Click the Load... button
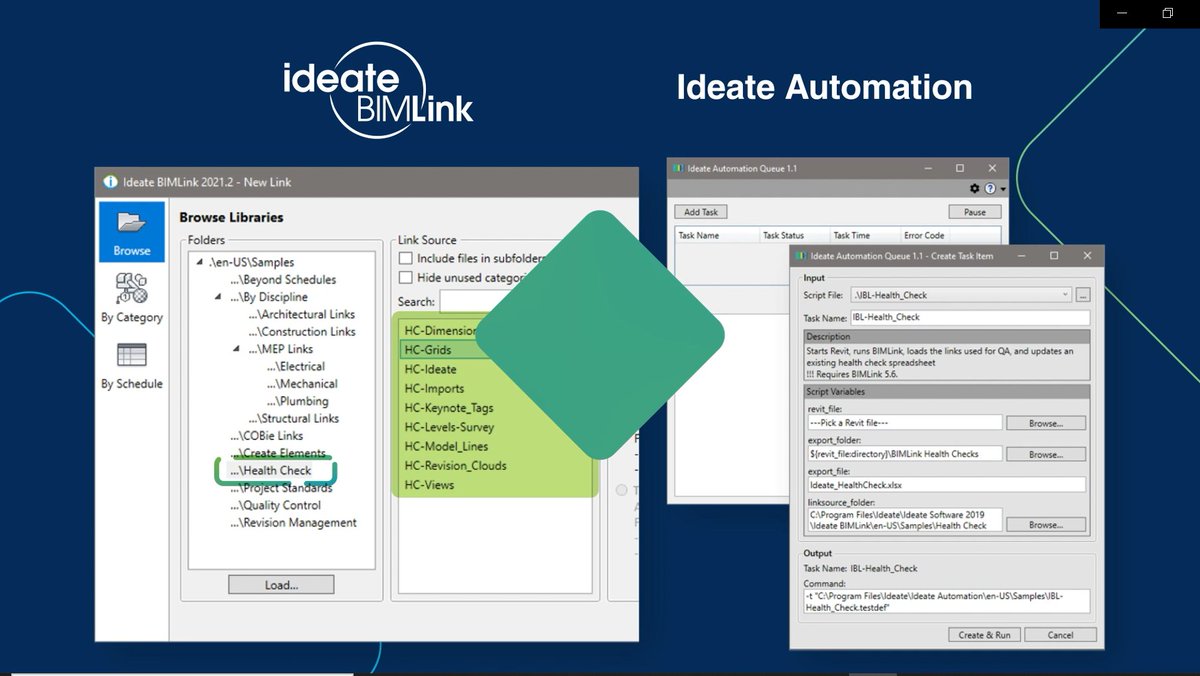This screenshot has width=1200, height=676. pos(281,585)
